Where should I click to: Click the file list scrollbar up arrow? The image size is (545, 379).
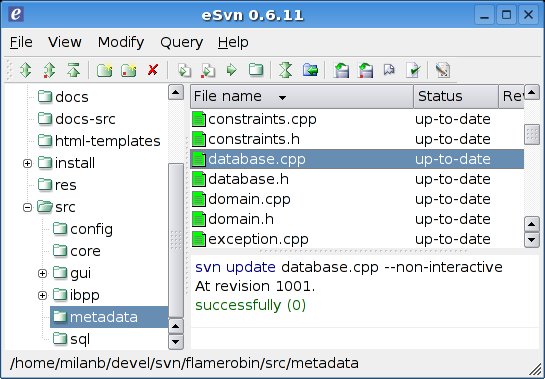point(531,92)
